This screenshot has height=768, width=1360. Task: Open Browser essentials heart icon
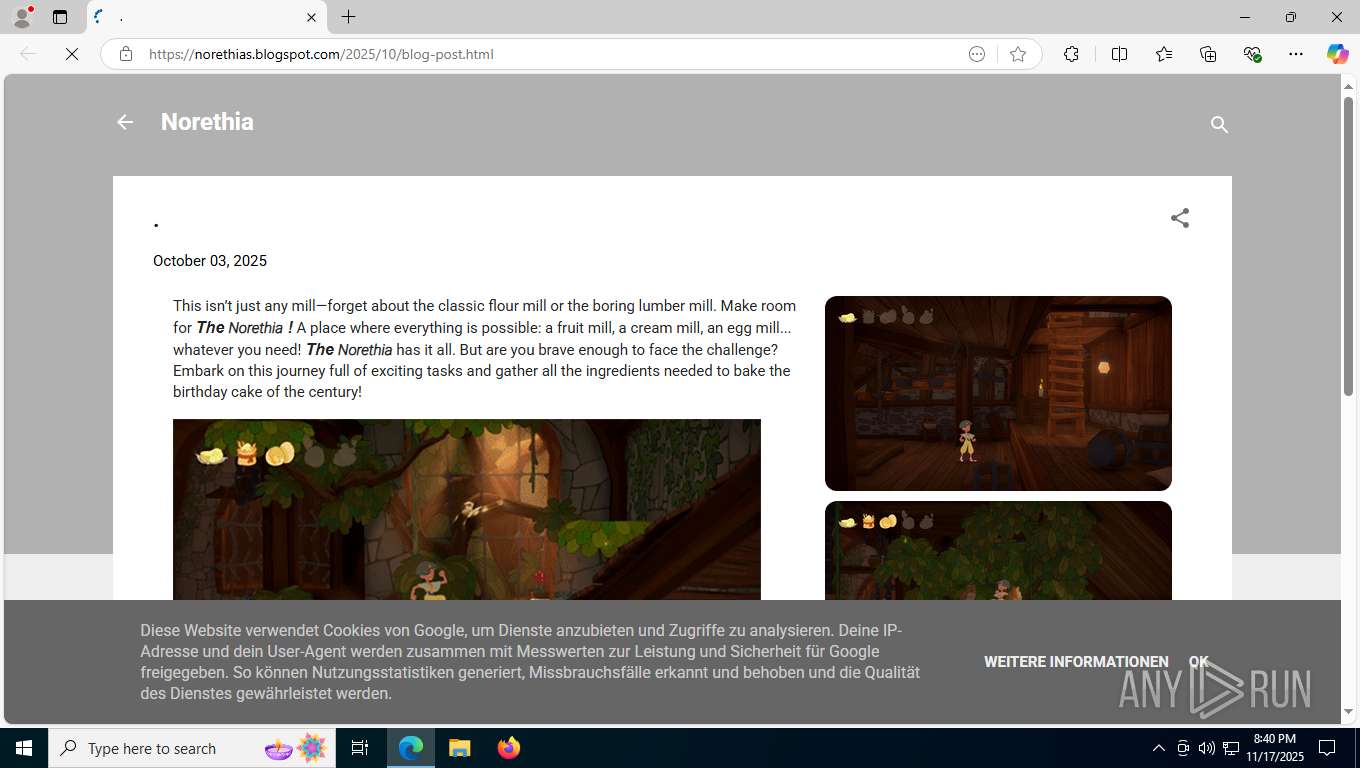point(1252,54)
